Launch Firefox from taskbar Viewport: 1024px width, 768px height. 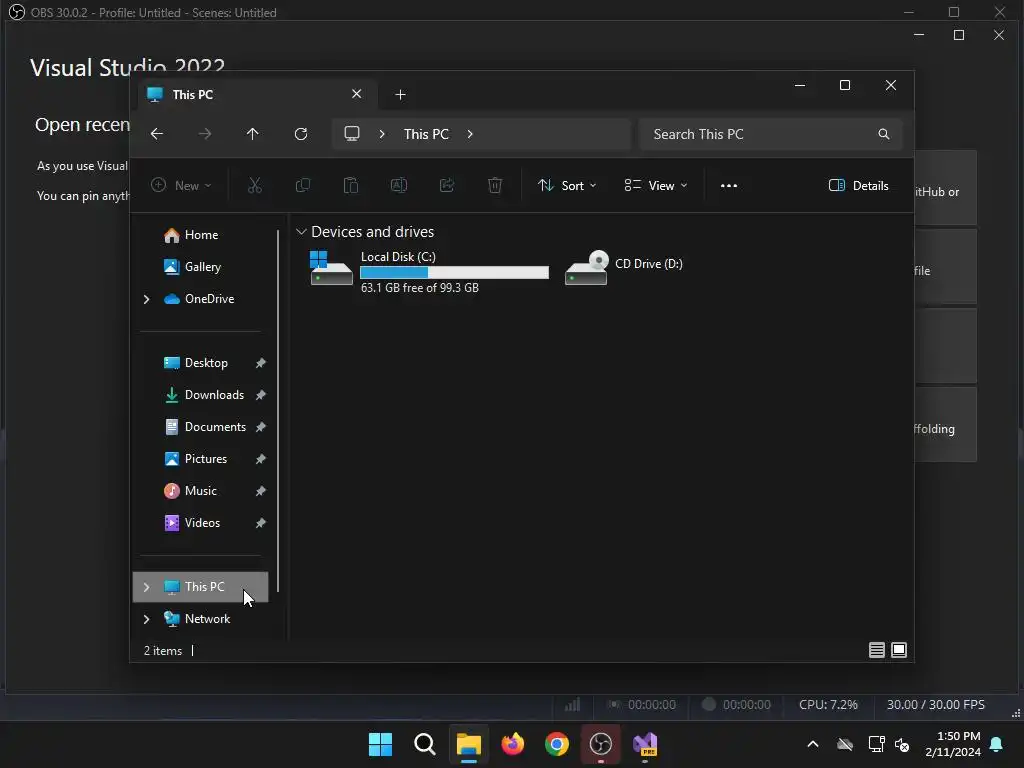(513, 744)
